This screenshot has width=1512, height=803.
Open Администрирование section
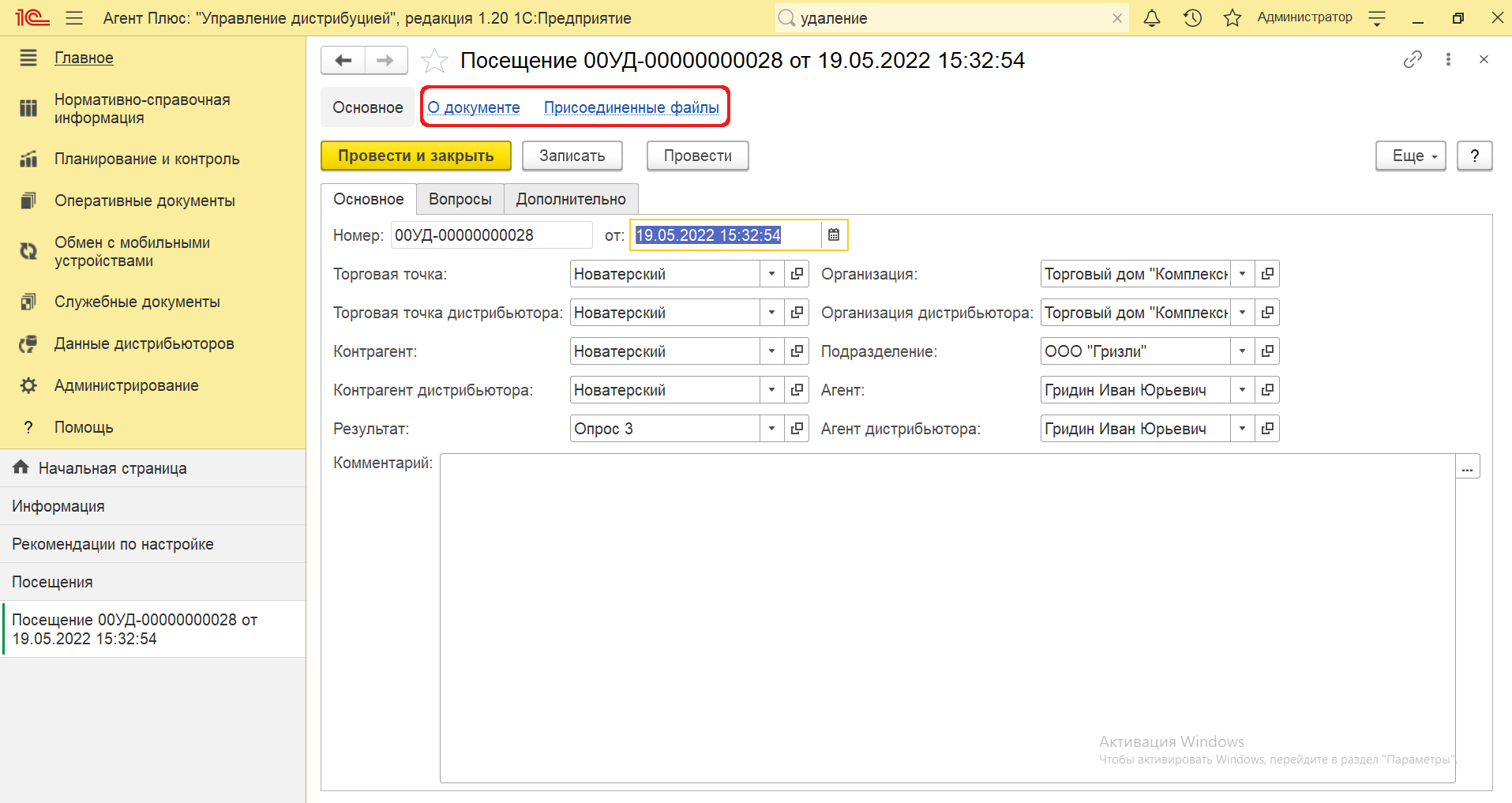(126, 385)
